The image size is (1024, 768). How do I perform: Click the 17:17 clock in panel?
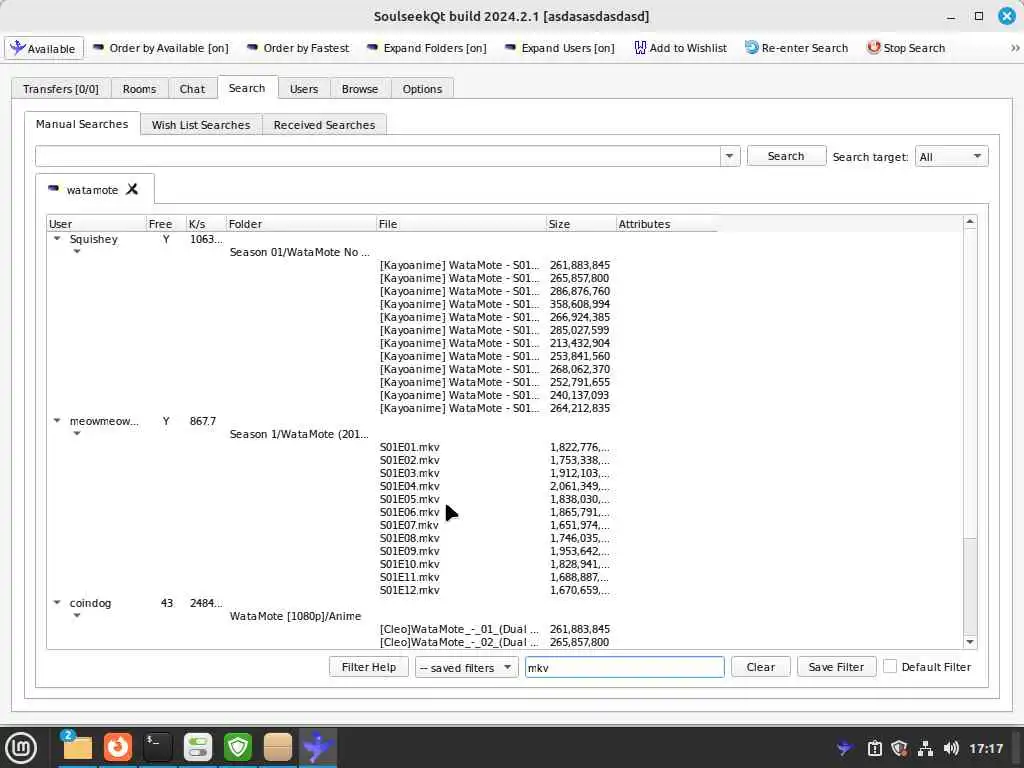[985, 748]
